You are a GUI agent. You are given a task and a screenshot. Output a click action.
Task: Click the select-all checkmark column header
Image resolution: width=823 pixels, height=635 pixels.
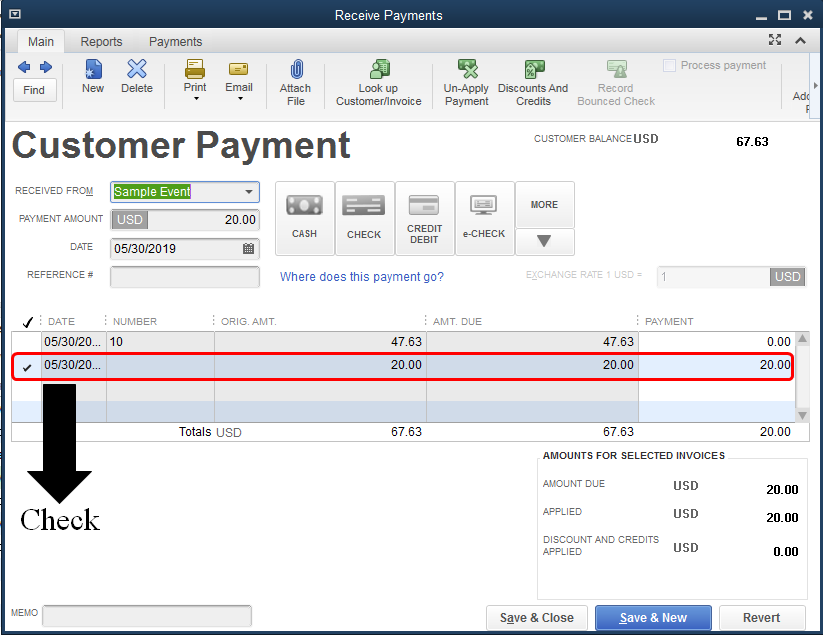click(x=28, y=322)
